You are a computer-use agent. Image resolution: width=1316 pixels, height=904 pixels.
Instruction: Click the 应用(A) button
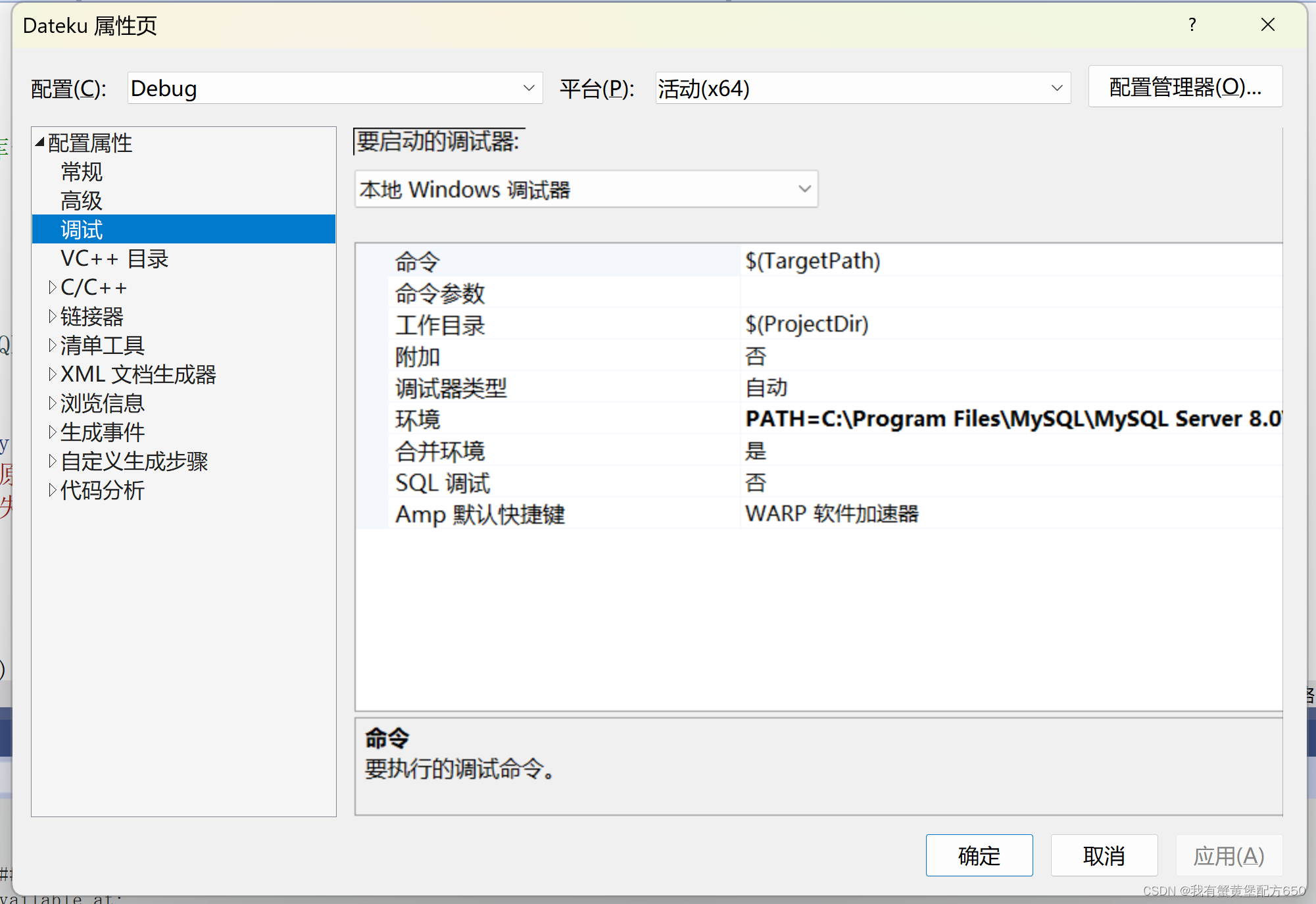pos(1229,855)
